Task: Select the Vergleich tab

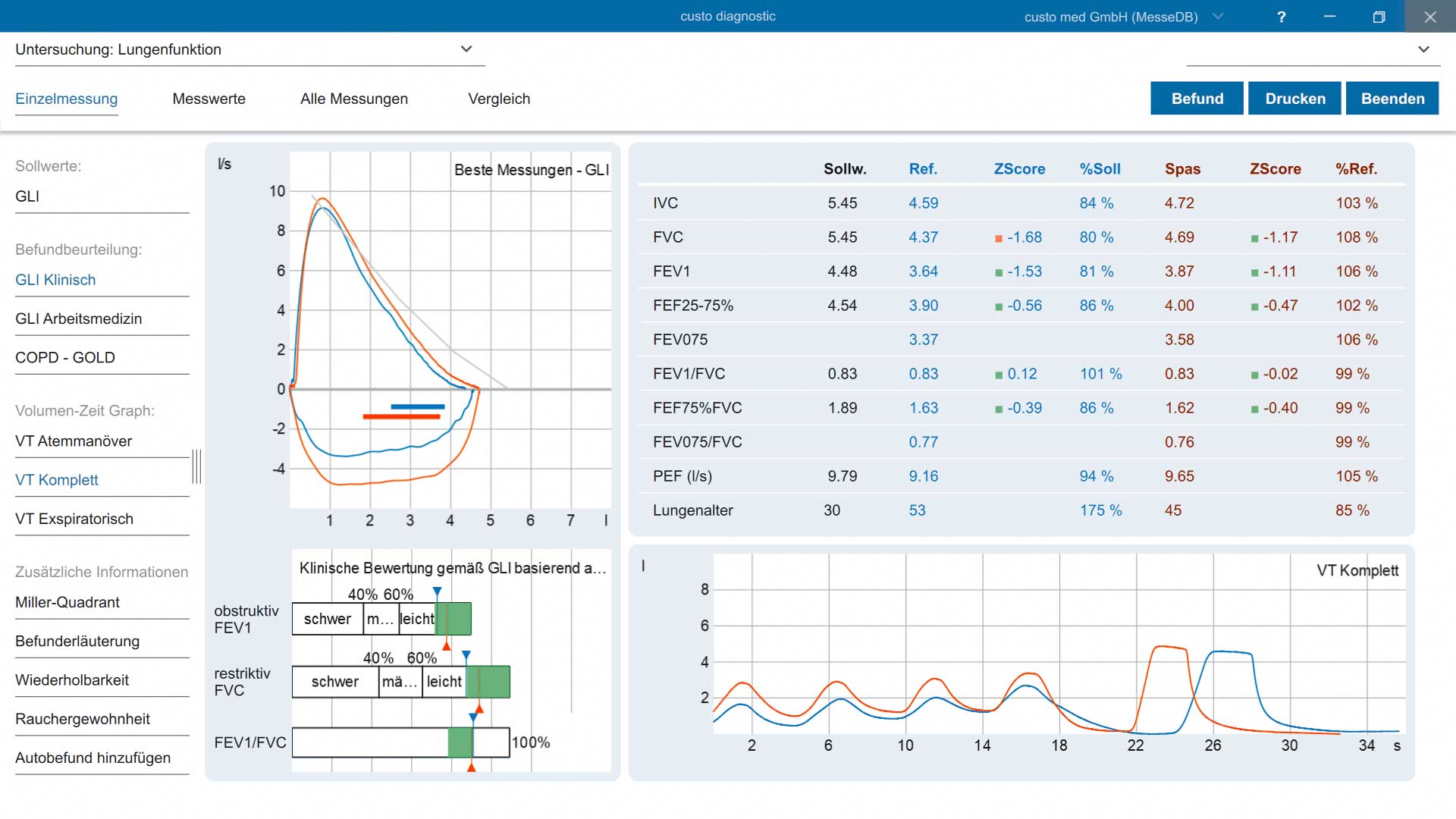Action: click(499, 99)
